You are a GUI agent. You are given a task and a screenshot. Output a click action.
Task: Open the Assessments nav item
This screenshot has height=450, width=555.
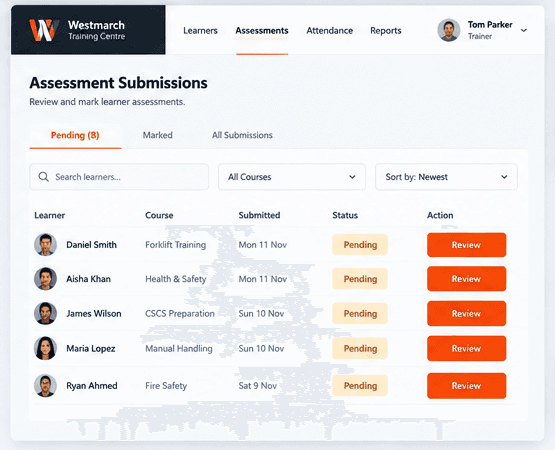click(262, 31)
